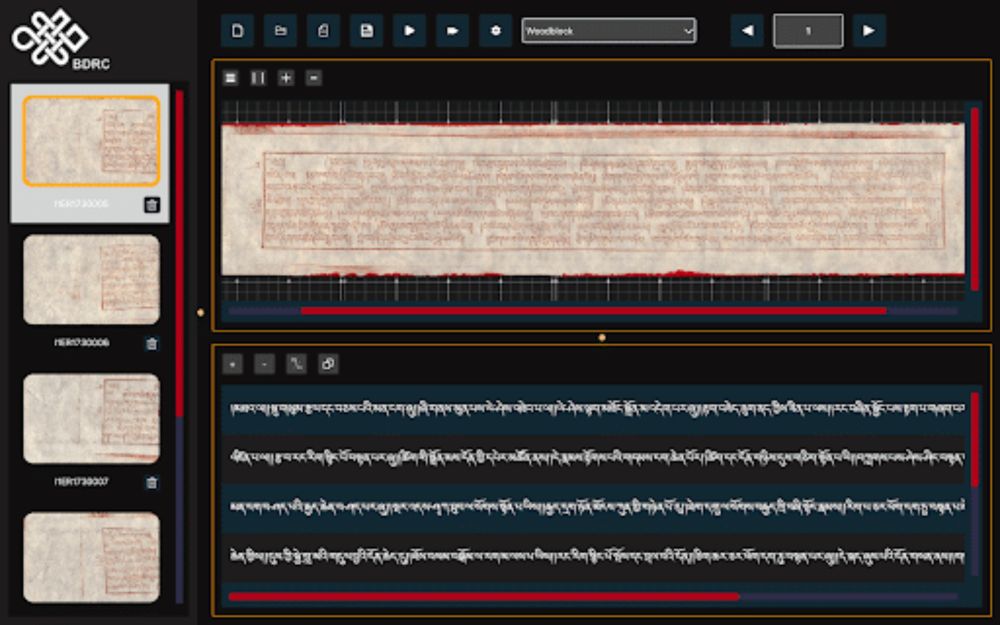Screen dimensions: 1000x625
Task: Click the image viewer vertical red scrollbar
Action: 974,199
